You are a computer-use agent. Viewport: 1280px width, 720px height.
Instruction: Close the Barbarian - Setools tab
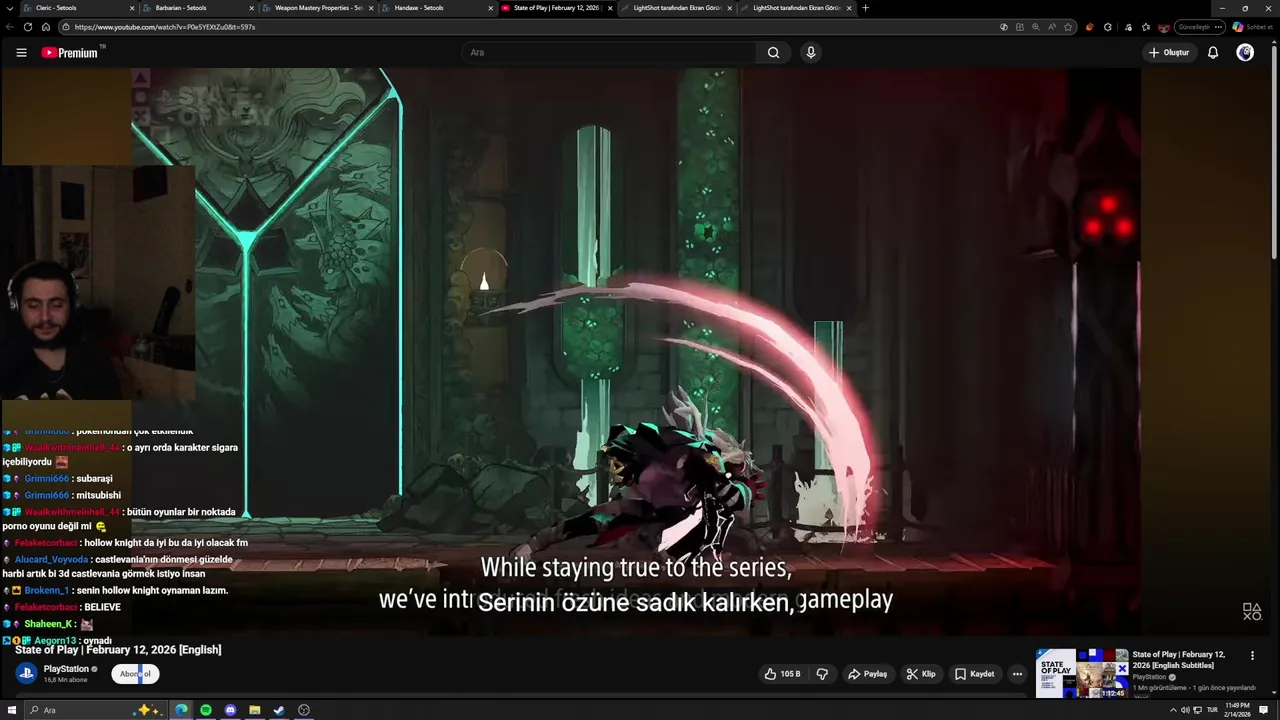pyautogui.click(x=252, y=8)
